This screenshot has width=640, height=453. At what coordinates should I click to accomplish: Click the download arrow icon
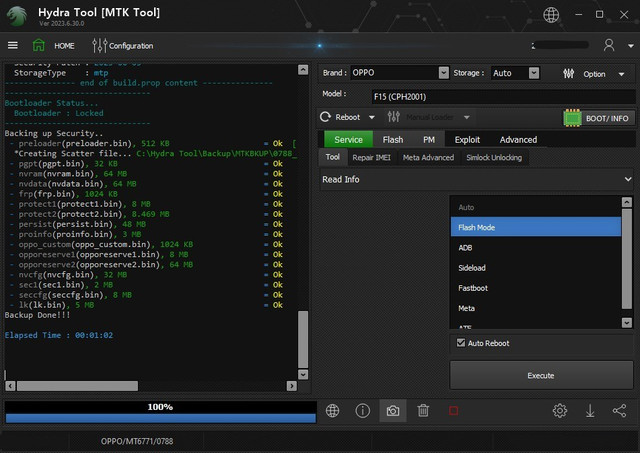point(590,411)
